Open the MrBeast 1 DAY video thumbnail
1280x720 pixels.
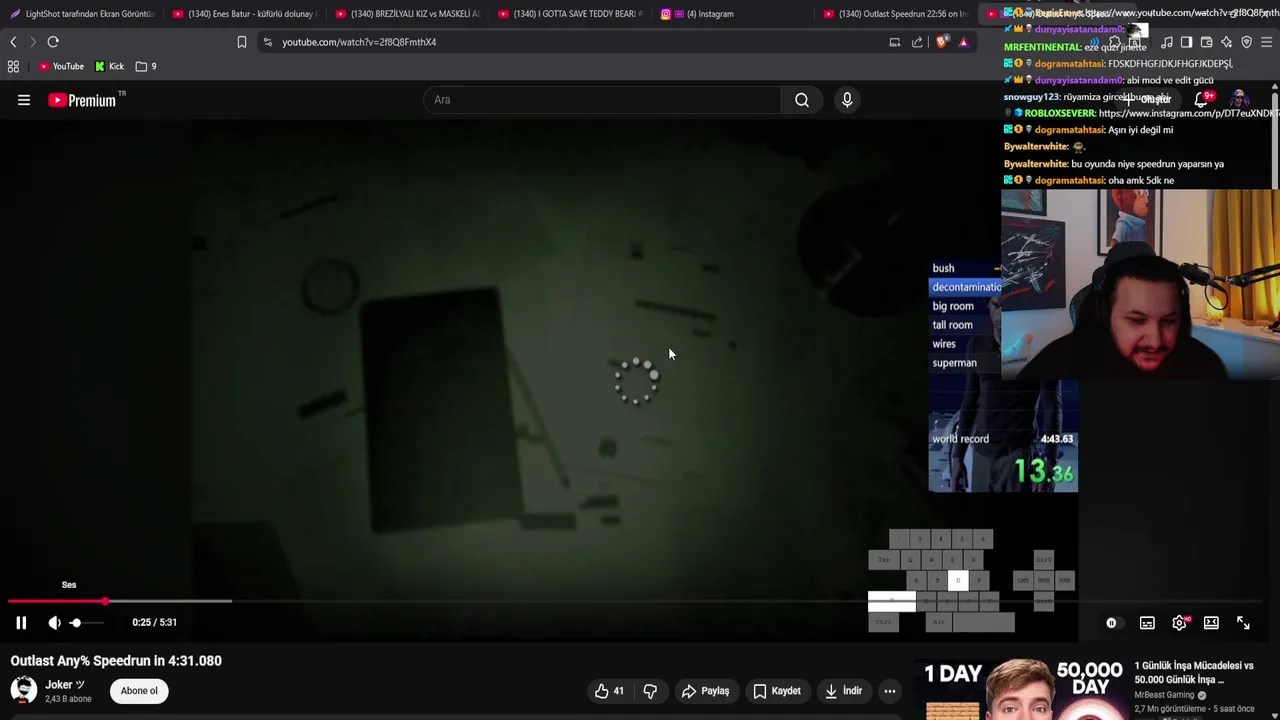[1019, 689]
